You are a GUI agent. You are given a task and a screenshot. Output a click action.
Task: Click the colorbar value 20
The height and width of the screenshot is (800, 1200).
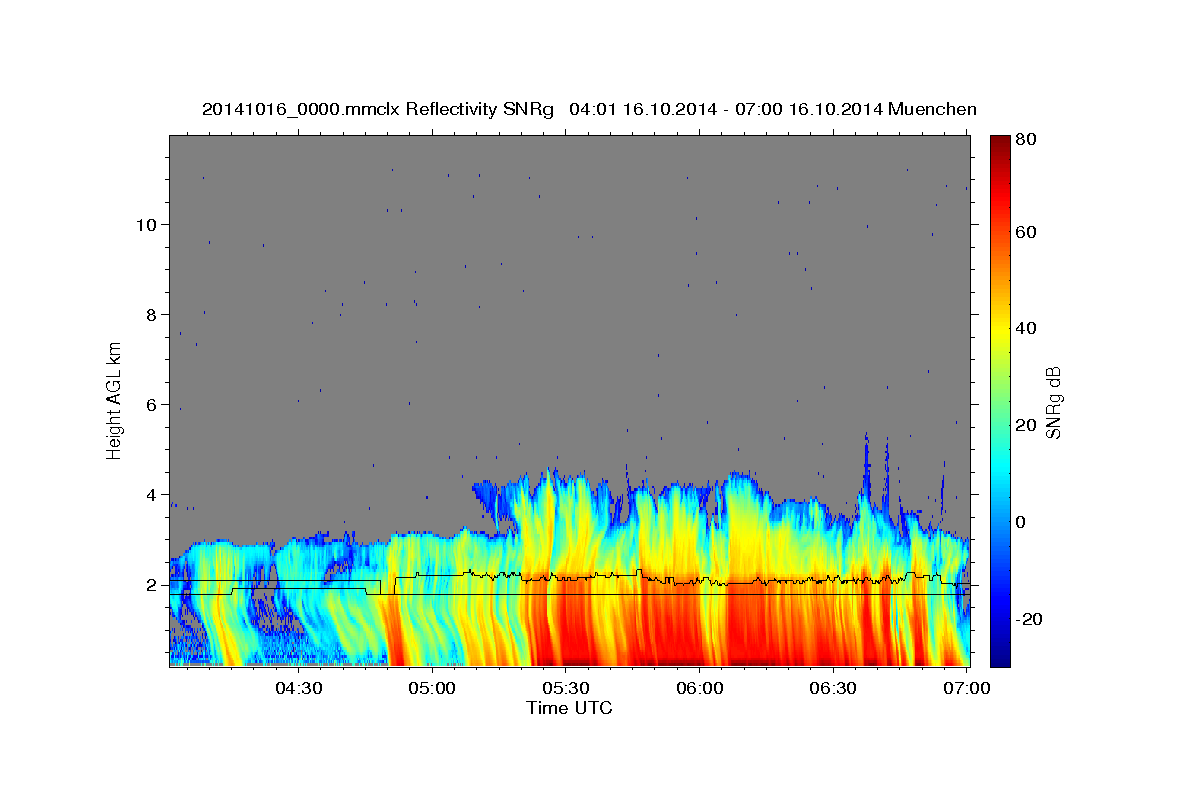coord(1027,425)
